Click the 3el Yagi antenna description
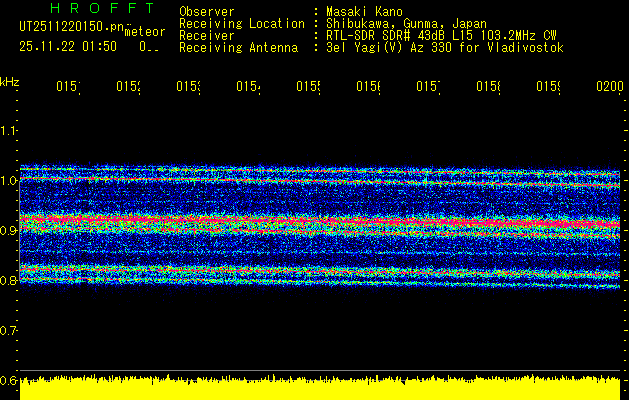The image size is (629, 400). click(445, 47)
